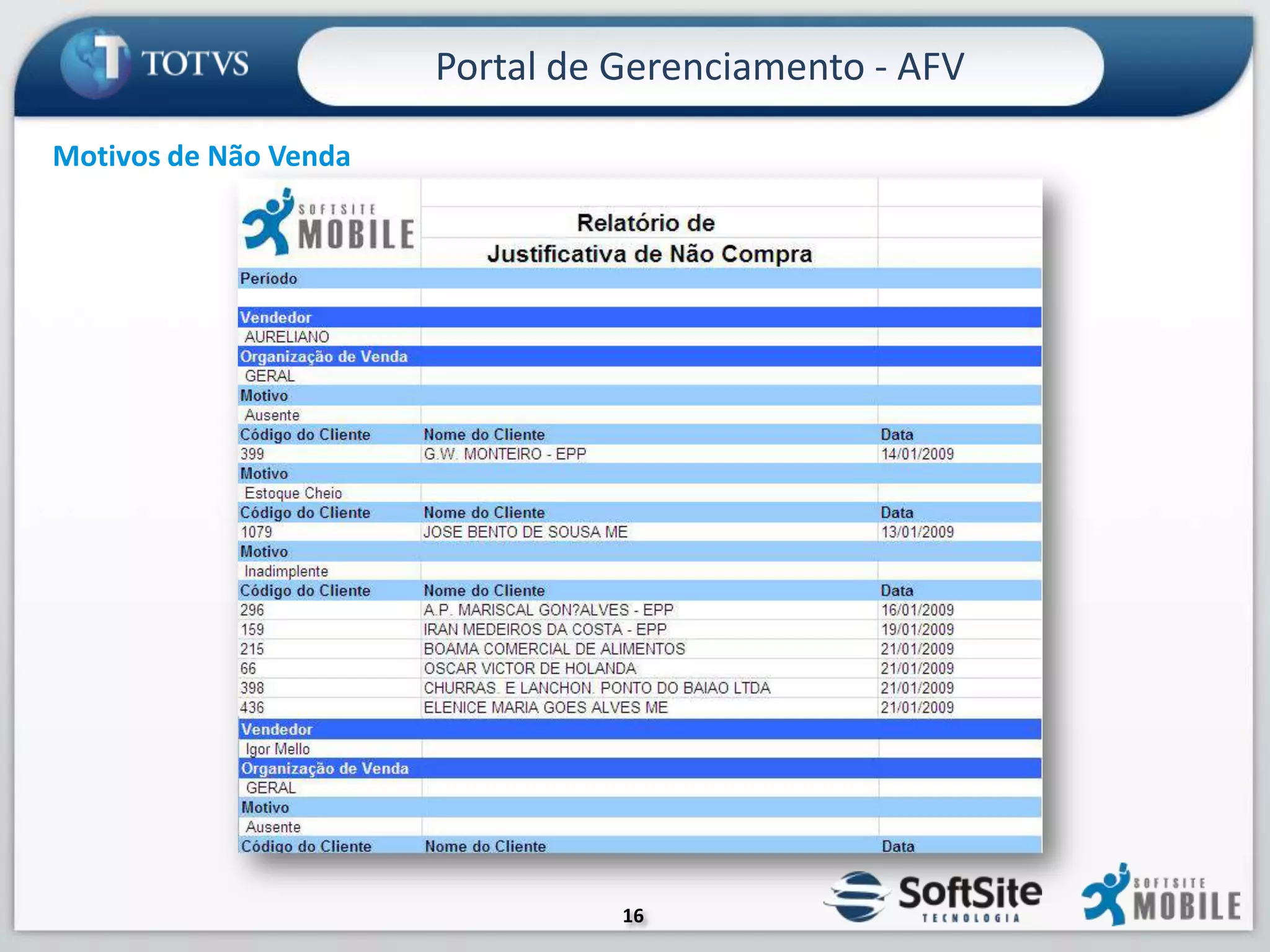Click client 'JOSE BENTO DE SOUSA ME'

525,532
